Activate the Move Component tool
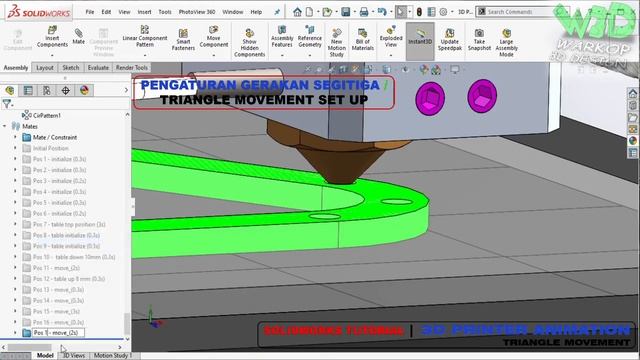Viewport: 640px width, 360px height. (x=213, y=36)
